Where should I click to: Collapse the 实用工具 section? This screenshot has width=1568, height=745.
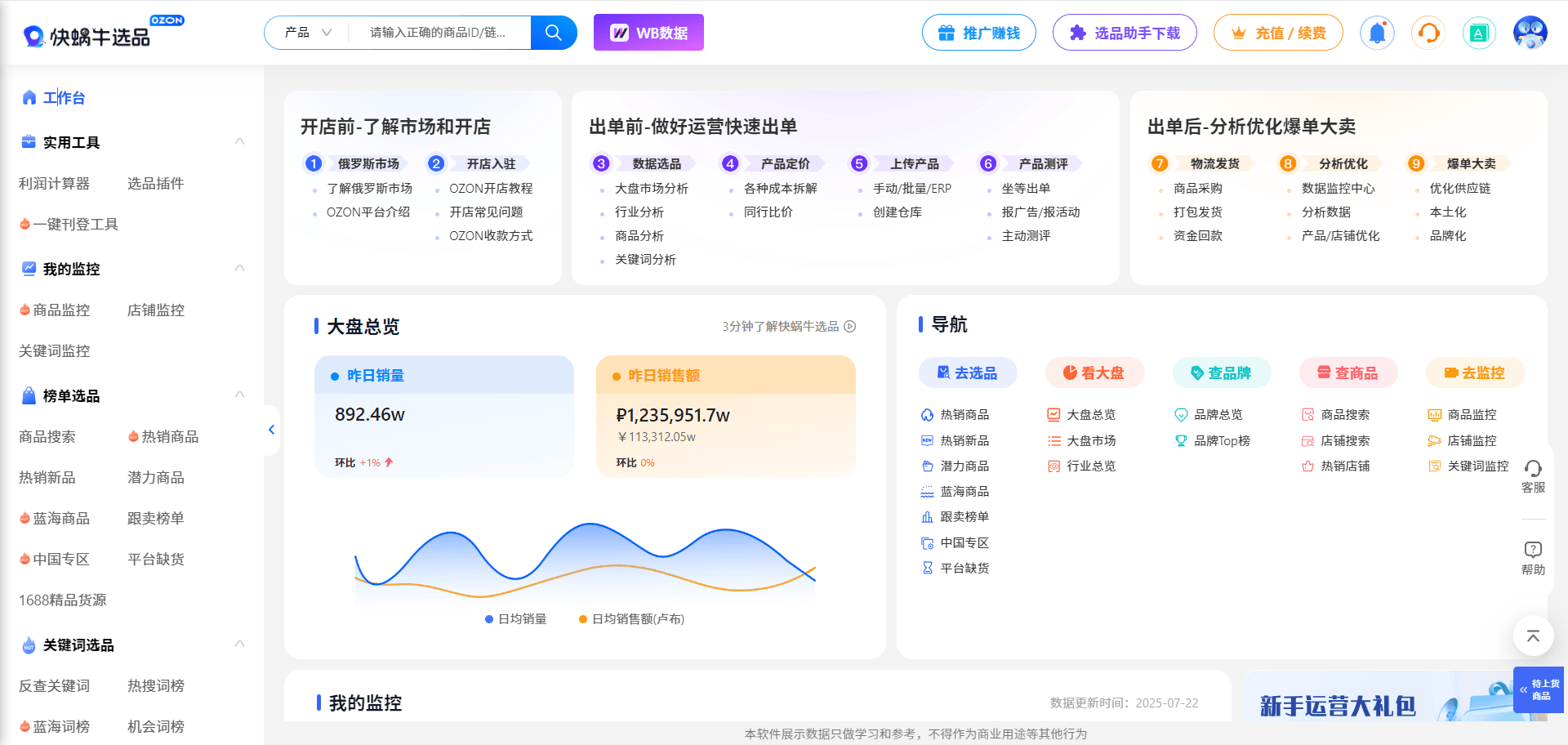239,141
